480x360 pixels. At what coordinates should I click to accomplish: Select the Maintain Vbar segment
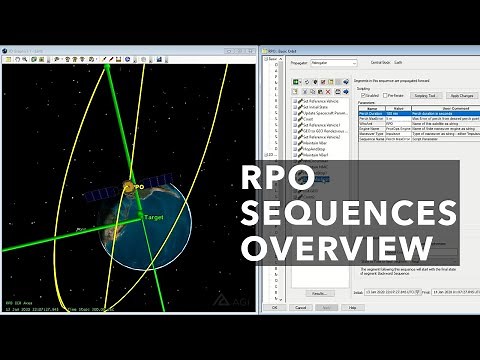[x=314, y=143]
